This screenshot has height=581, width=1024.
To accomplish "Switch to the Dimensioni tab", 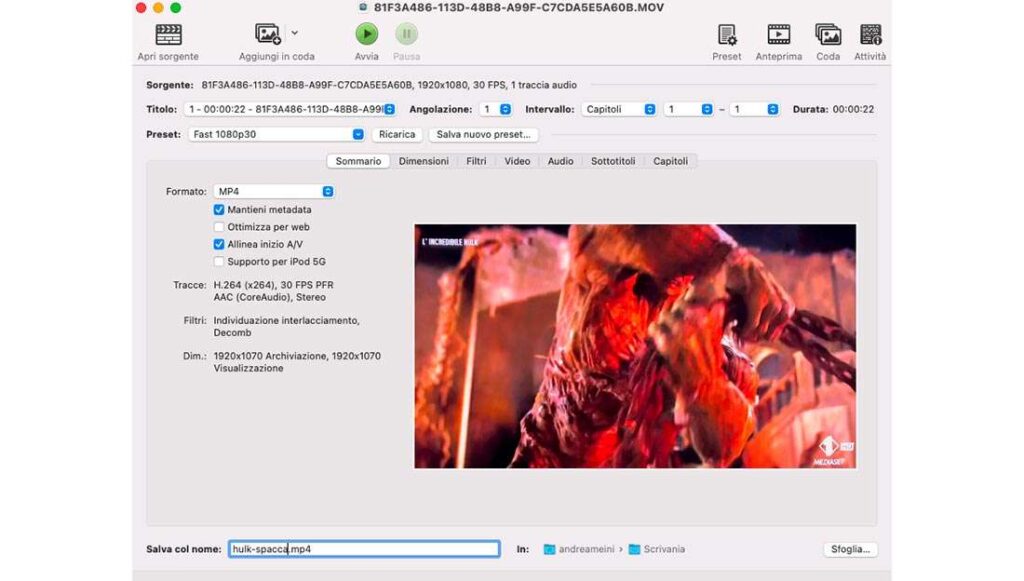I will click(424, 161).
